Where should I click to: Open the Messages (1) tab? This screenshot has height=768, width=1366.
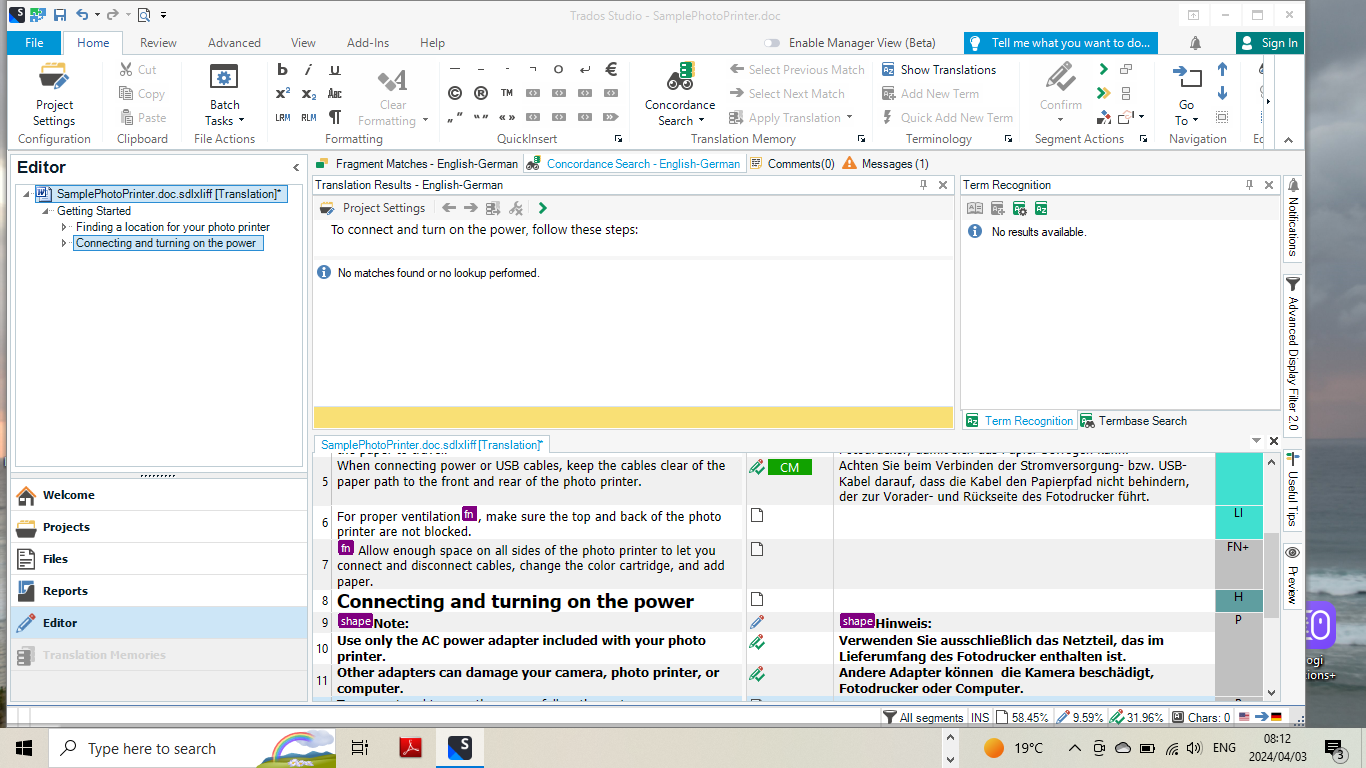click(885, 163)
